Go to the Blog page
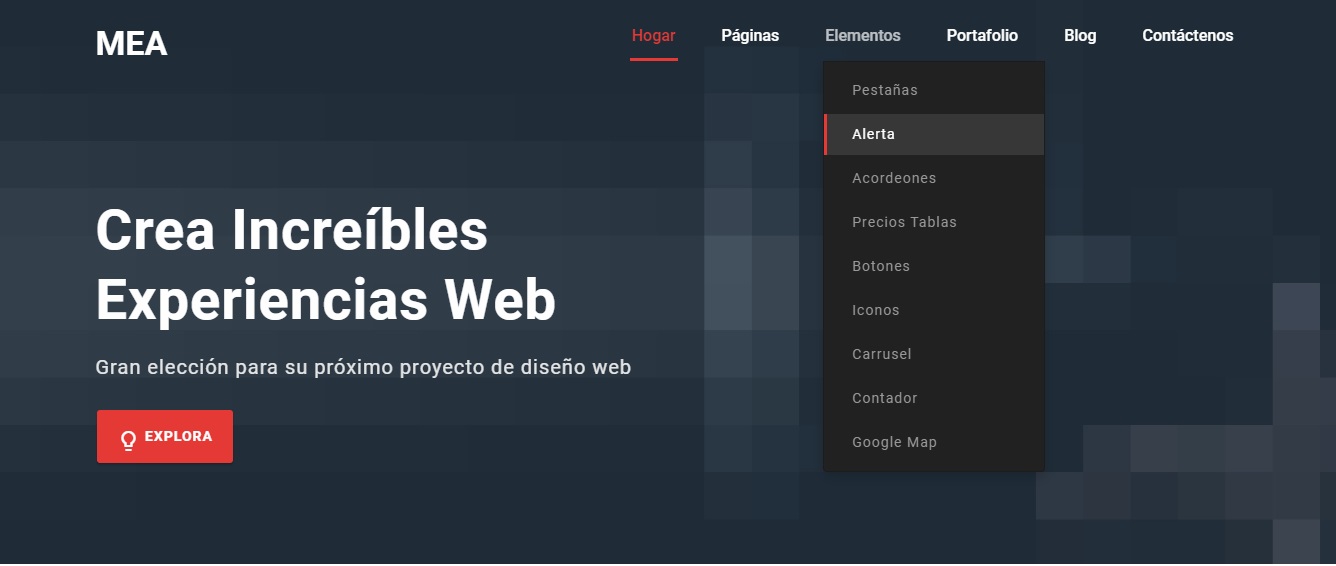Screen dimensions: 1336x566 click(1080, 36)
